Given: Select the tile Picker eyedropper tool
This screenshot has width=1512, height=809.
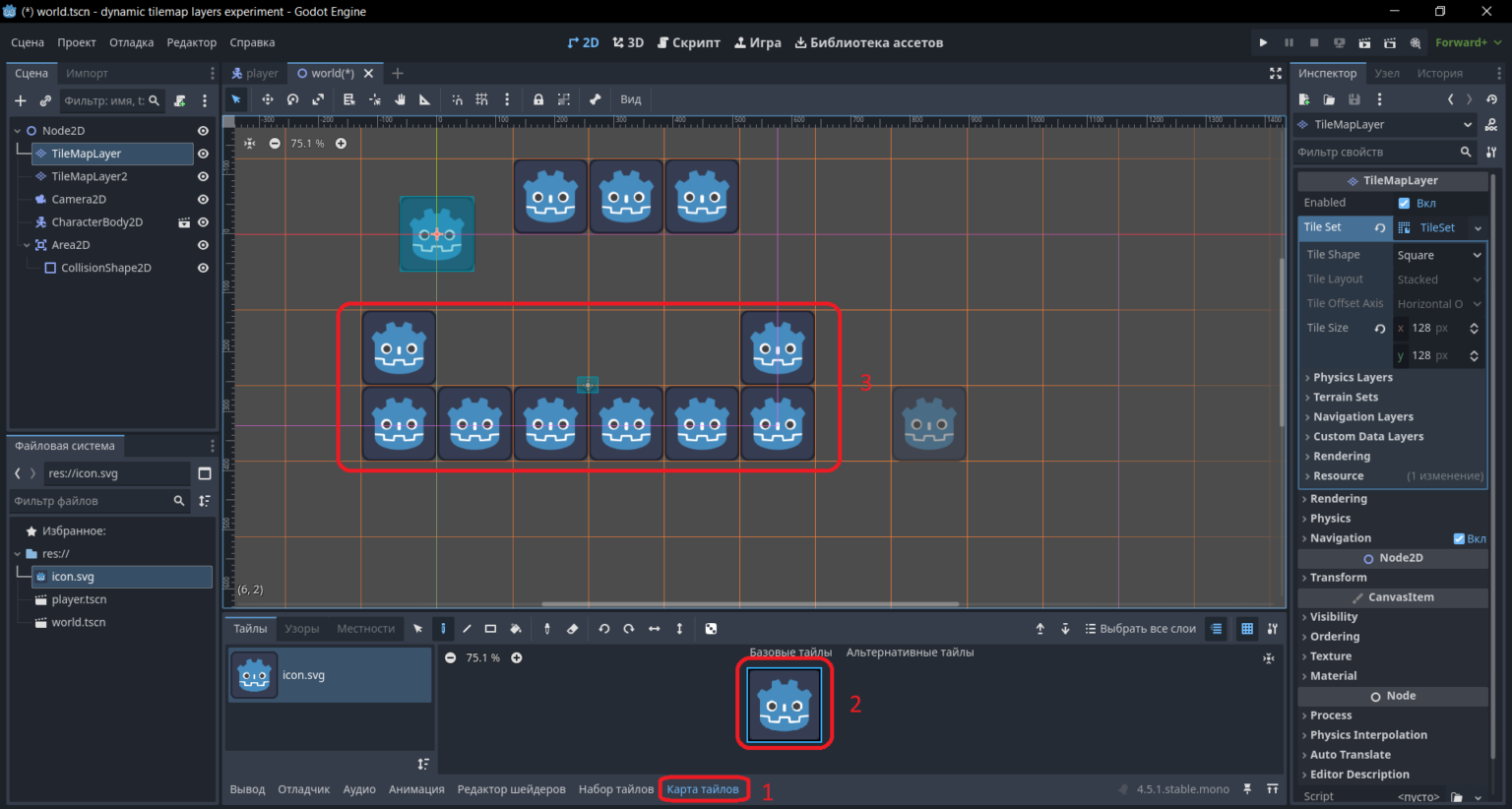Looking at the screenshot, I should click(x=547, y=629).
